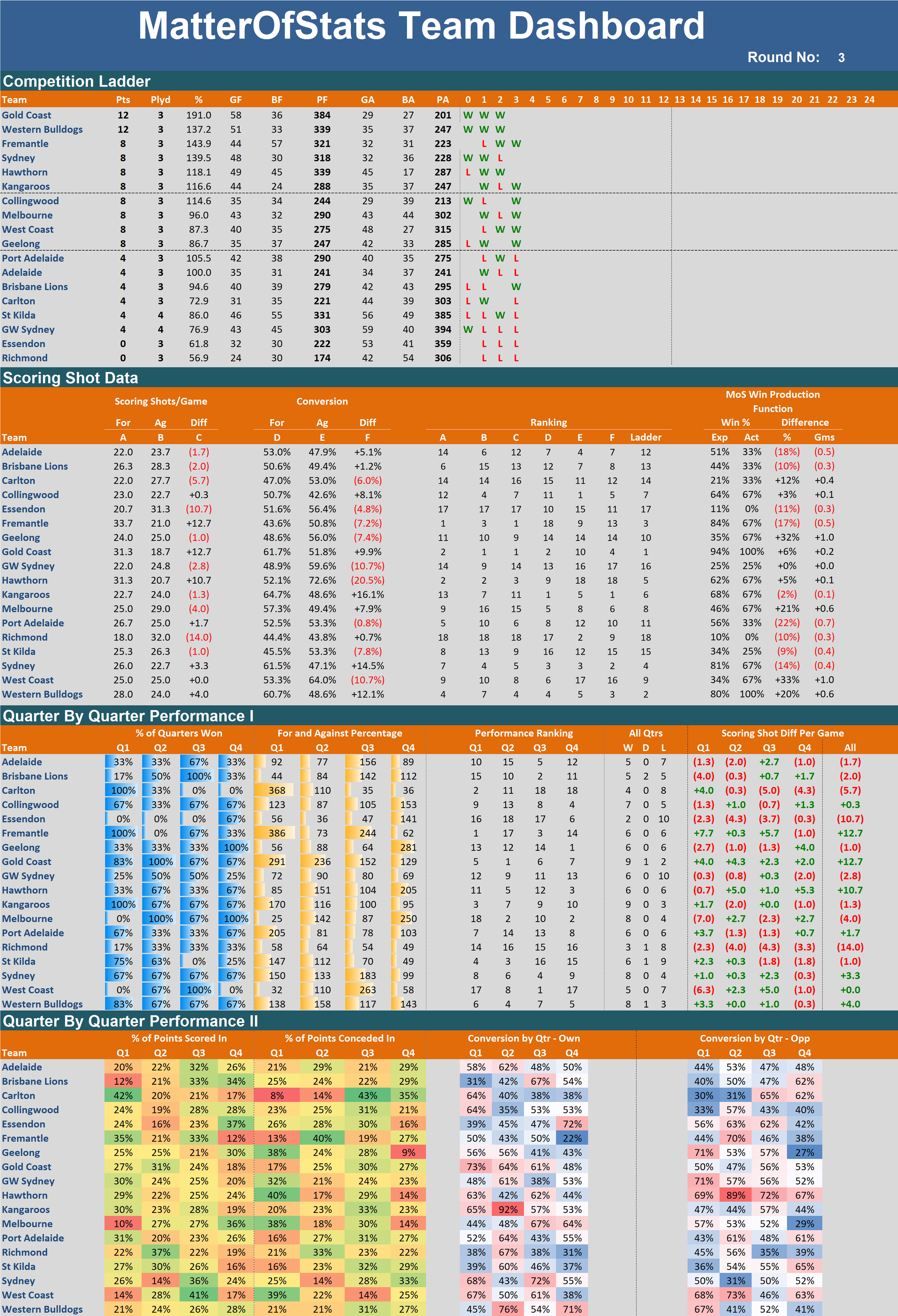Image resolution: width=898 pixels, height=1316 pixels.
Task: Select Richmond in the ladder table
Action: (24, 358)
